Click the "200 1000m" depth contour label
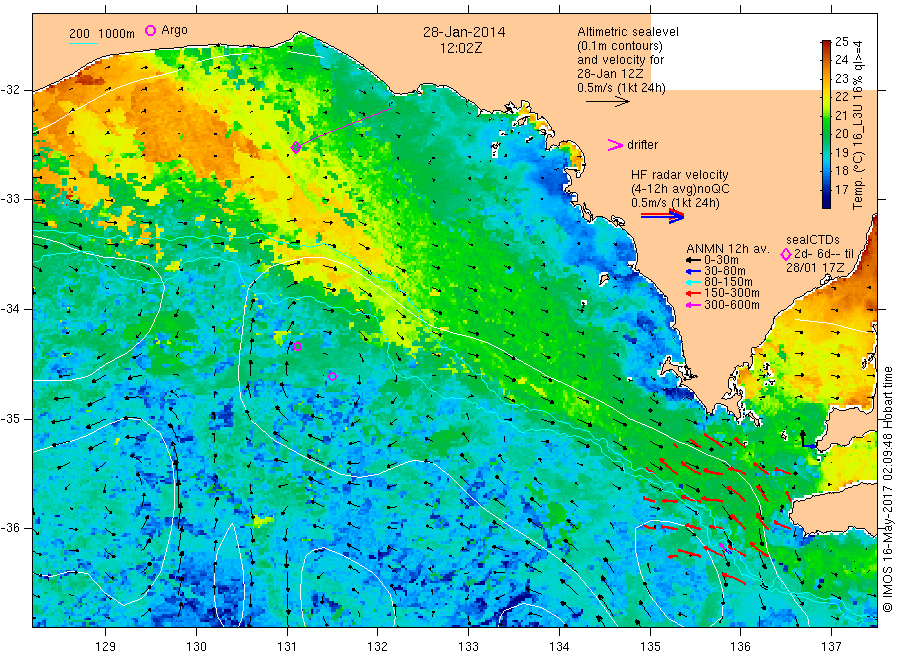This screenshot has width=900, height=660. pos(102,34)
